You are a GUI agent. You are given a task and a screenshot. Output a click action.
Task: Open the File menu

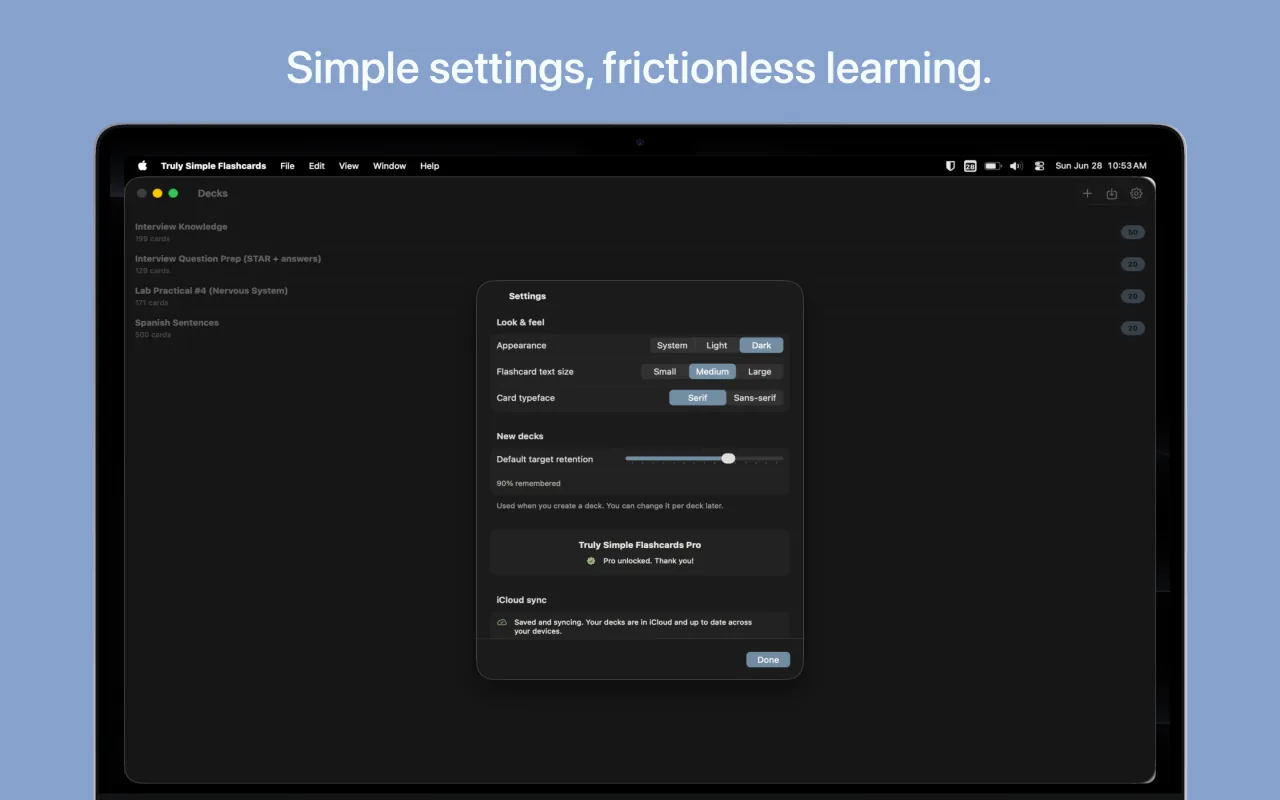click(x=287, y=166)
